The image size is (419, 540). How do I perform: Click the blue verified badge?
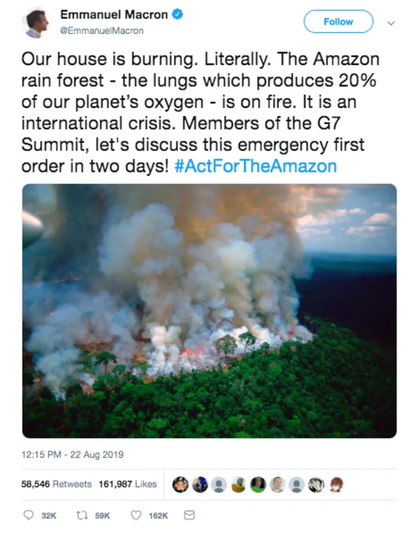click(177, 14)
